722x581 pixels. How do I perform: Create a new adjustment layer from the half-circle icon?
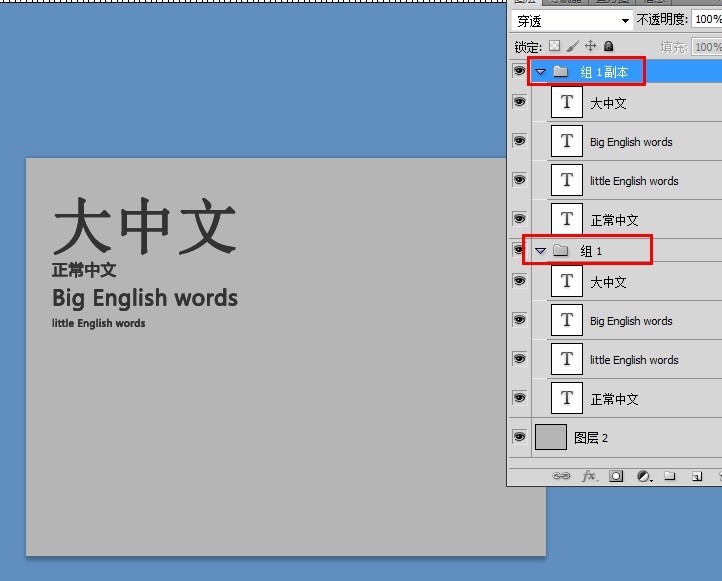coord(644,476)
